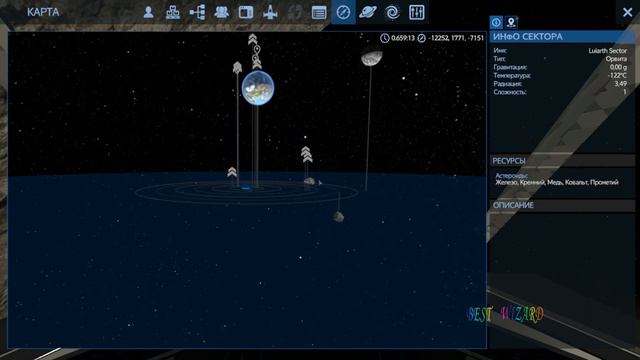Screen dimensions: 640x360
Task: Click the clock icon beside 0.659.13
Action: click(384, 38)
